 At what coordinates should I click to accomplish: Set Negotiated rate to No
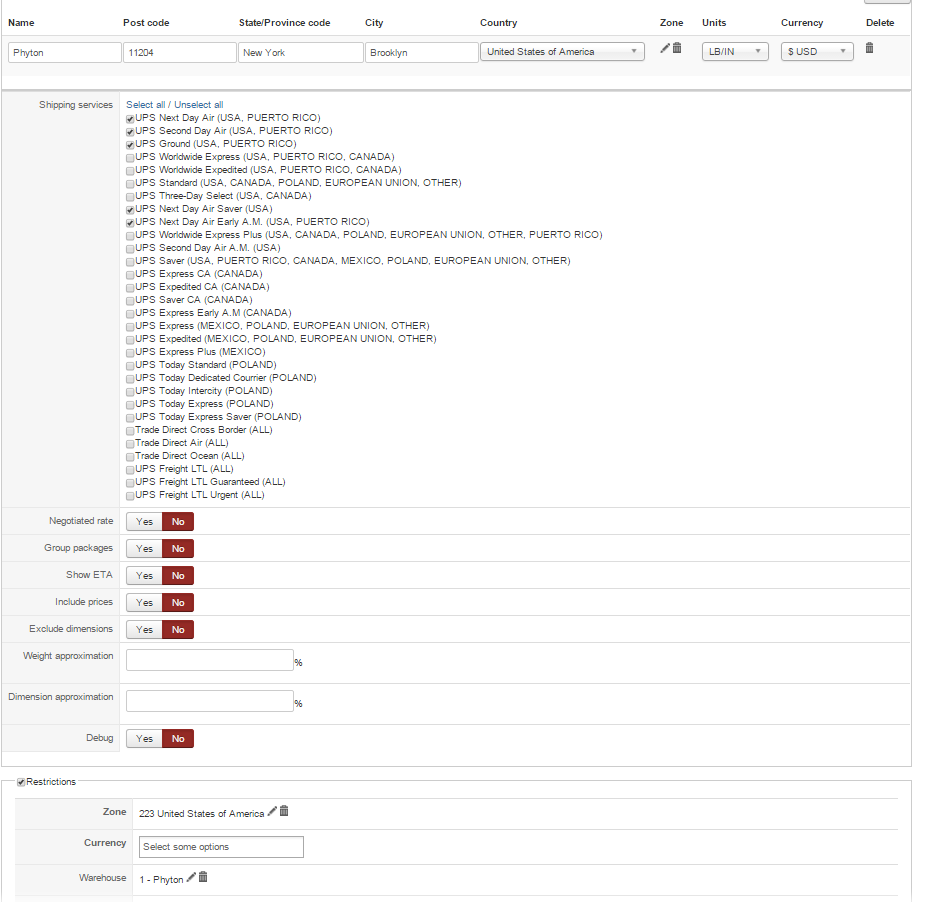point(178,521)
